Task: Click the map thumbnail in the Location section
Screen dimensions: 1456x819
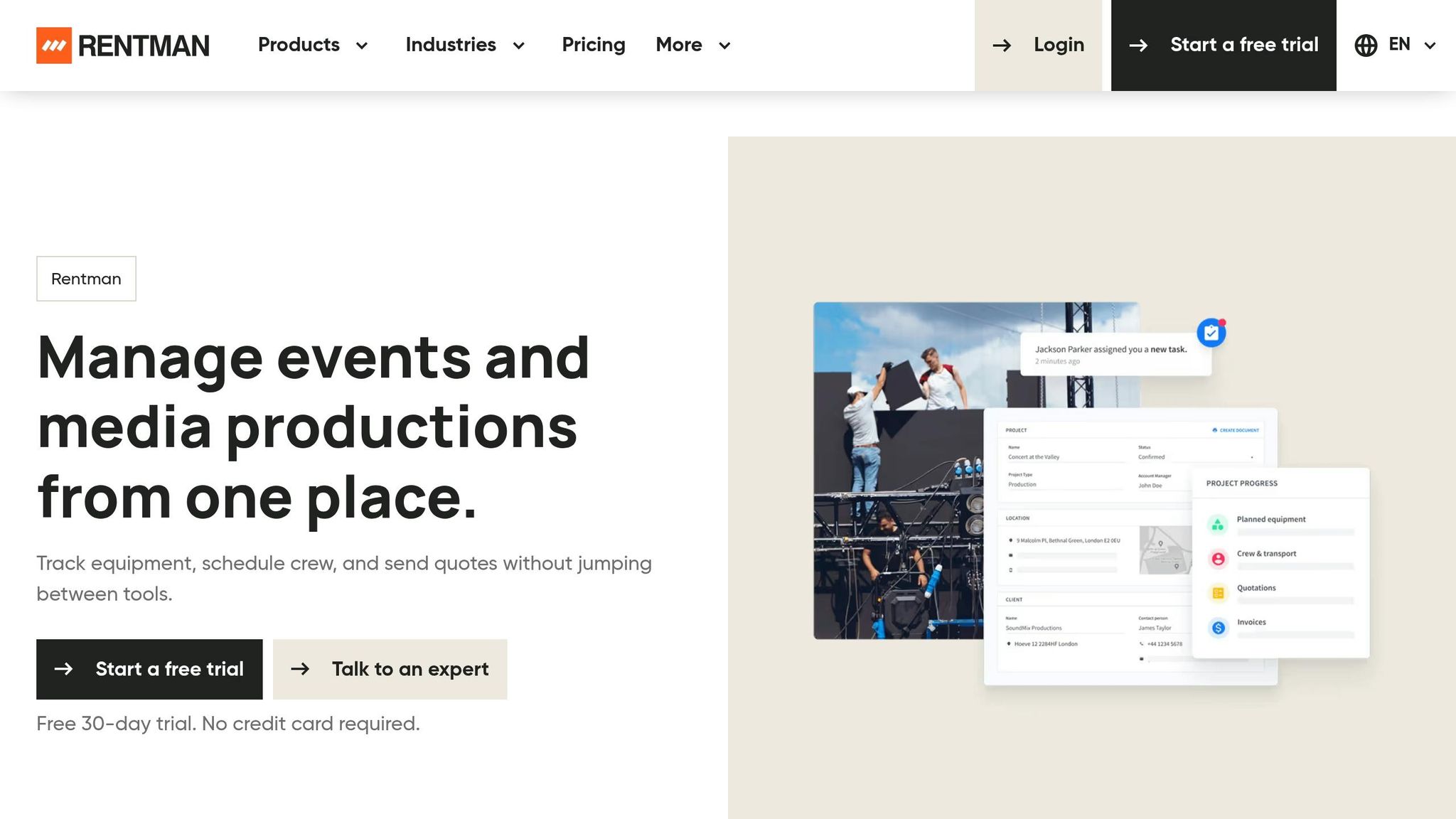Action: (x=1165, y=550)
